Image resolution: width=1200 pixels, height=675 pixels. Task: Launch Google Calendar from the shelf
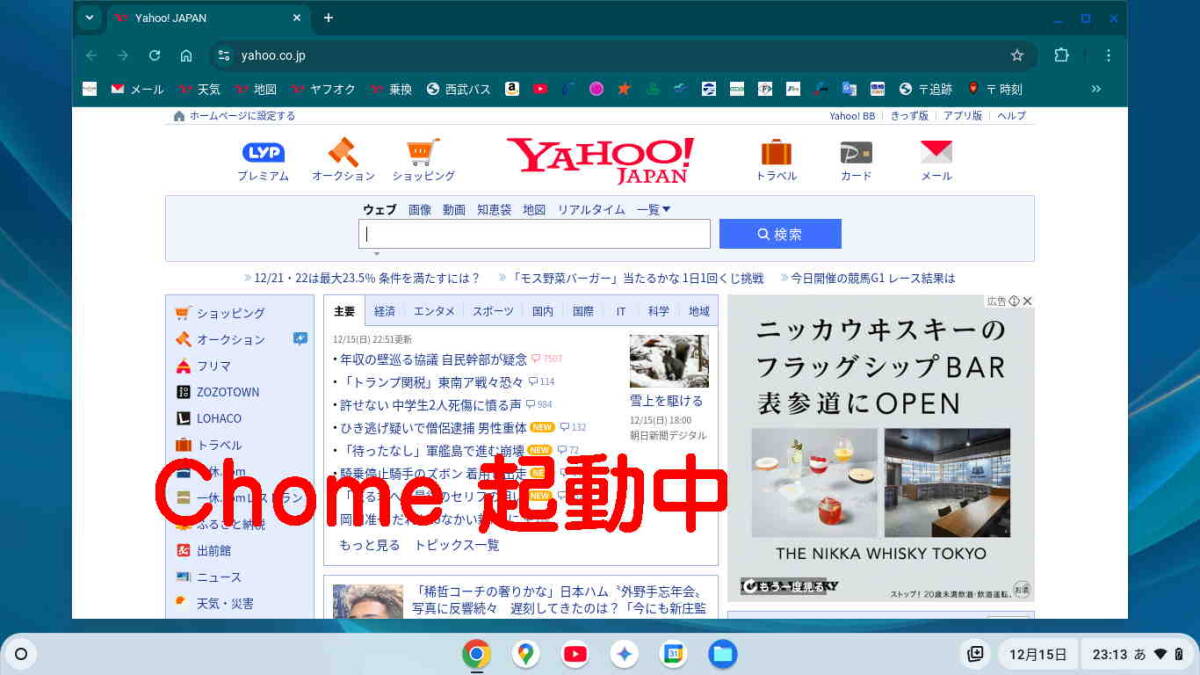click(x=673, y=654)
